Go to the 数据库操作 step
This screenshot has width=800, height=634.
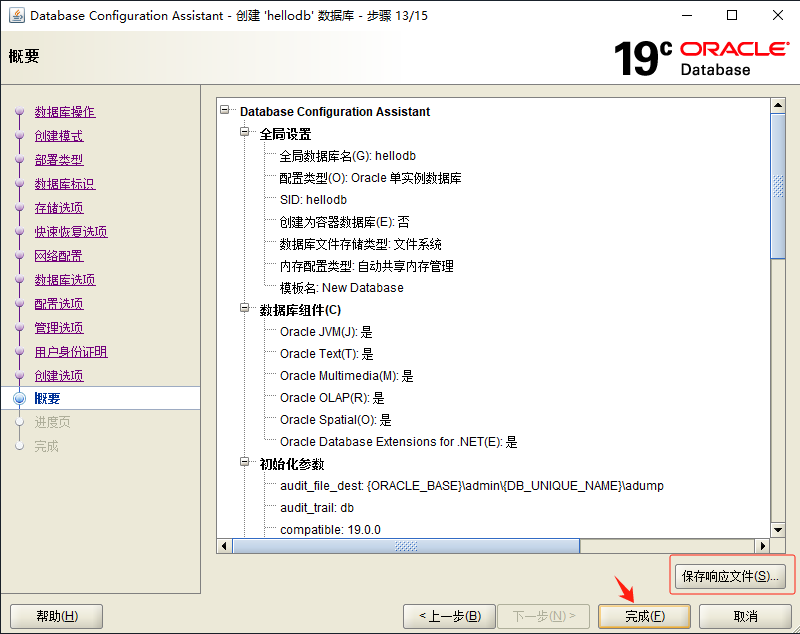(x=65, y=112)
